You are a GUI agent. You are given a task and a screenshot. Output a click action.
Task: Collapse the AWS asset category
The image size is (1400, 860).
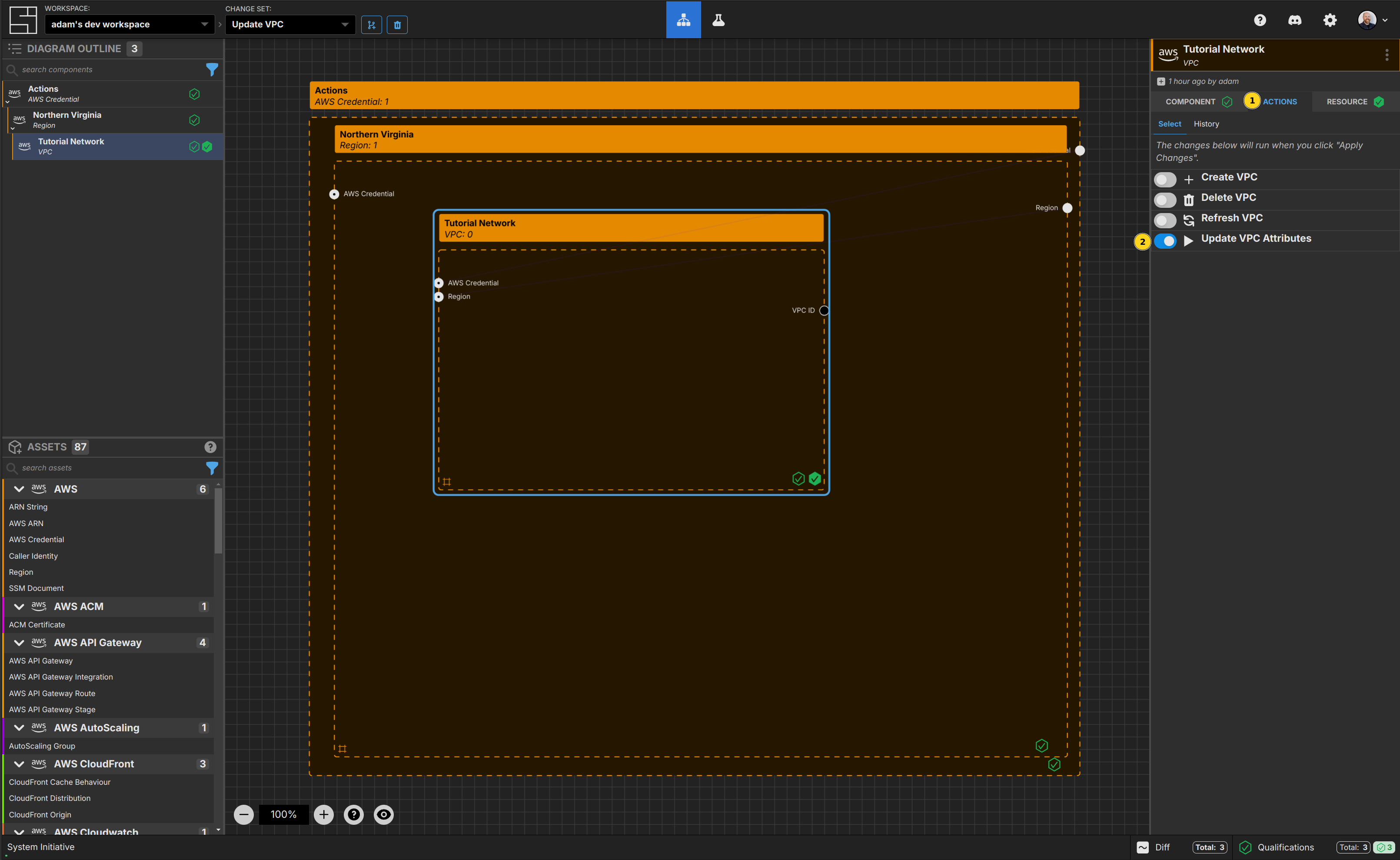pyautogui.click(x=19, y=489)
